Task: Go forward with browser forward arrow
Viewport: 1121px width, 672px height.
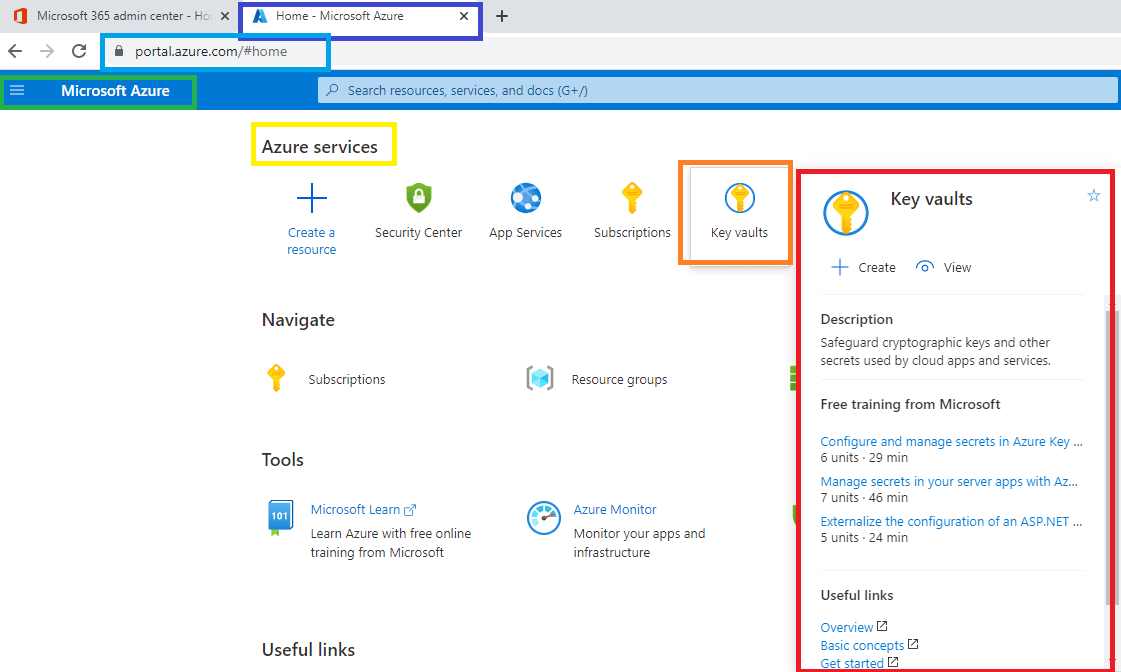Action: coord(47,51)
